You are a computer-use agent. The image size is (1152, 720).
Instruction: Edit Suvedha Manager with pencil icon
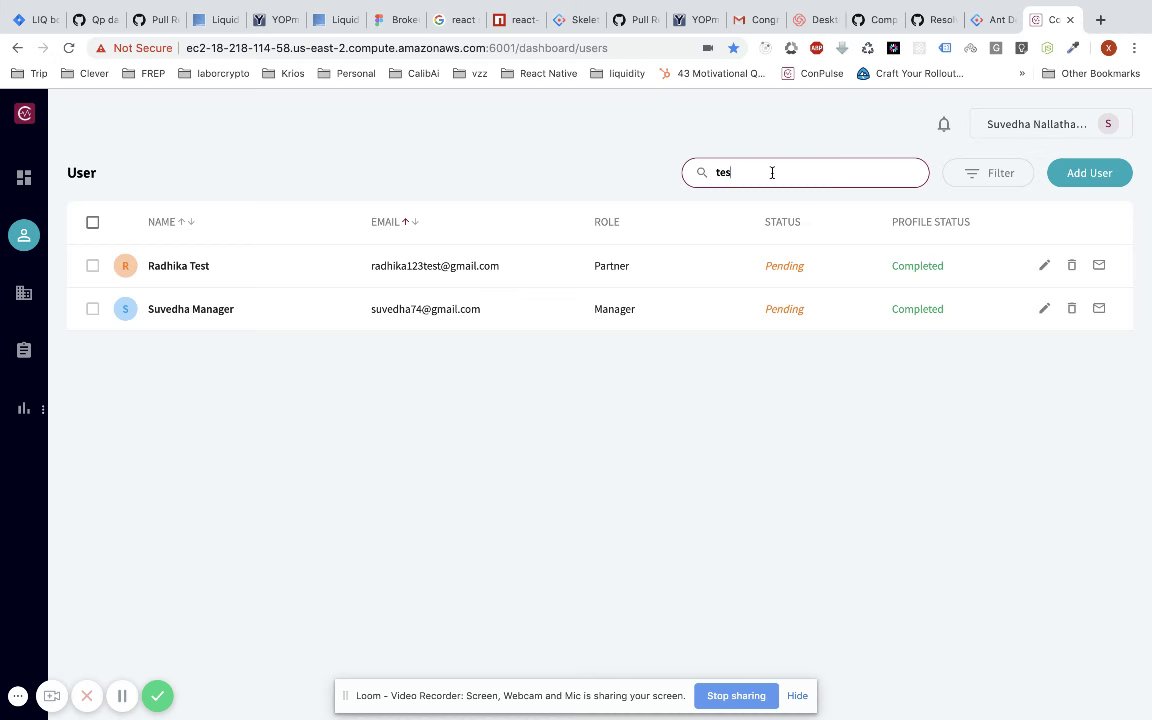[1044, 309]
